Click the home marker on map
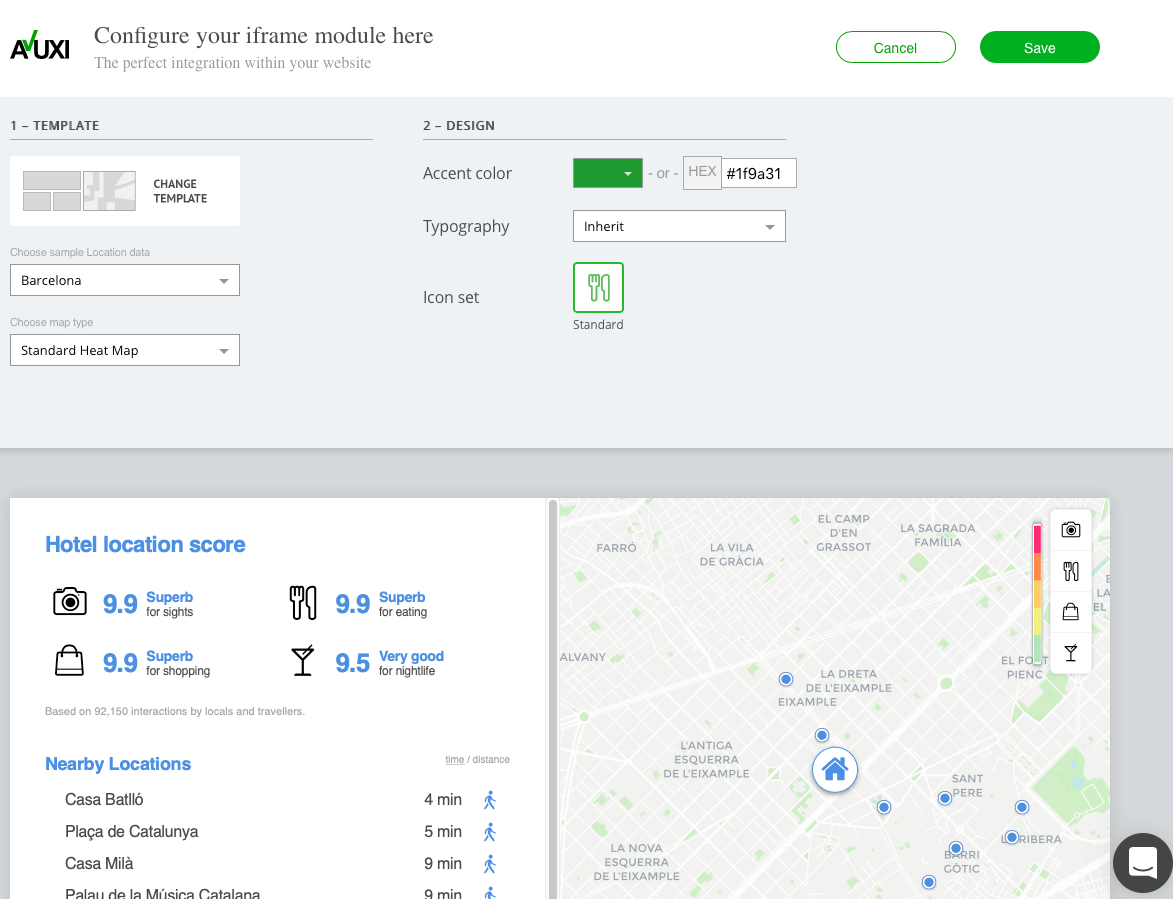 [x=835, y=770]
